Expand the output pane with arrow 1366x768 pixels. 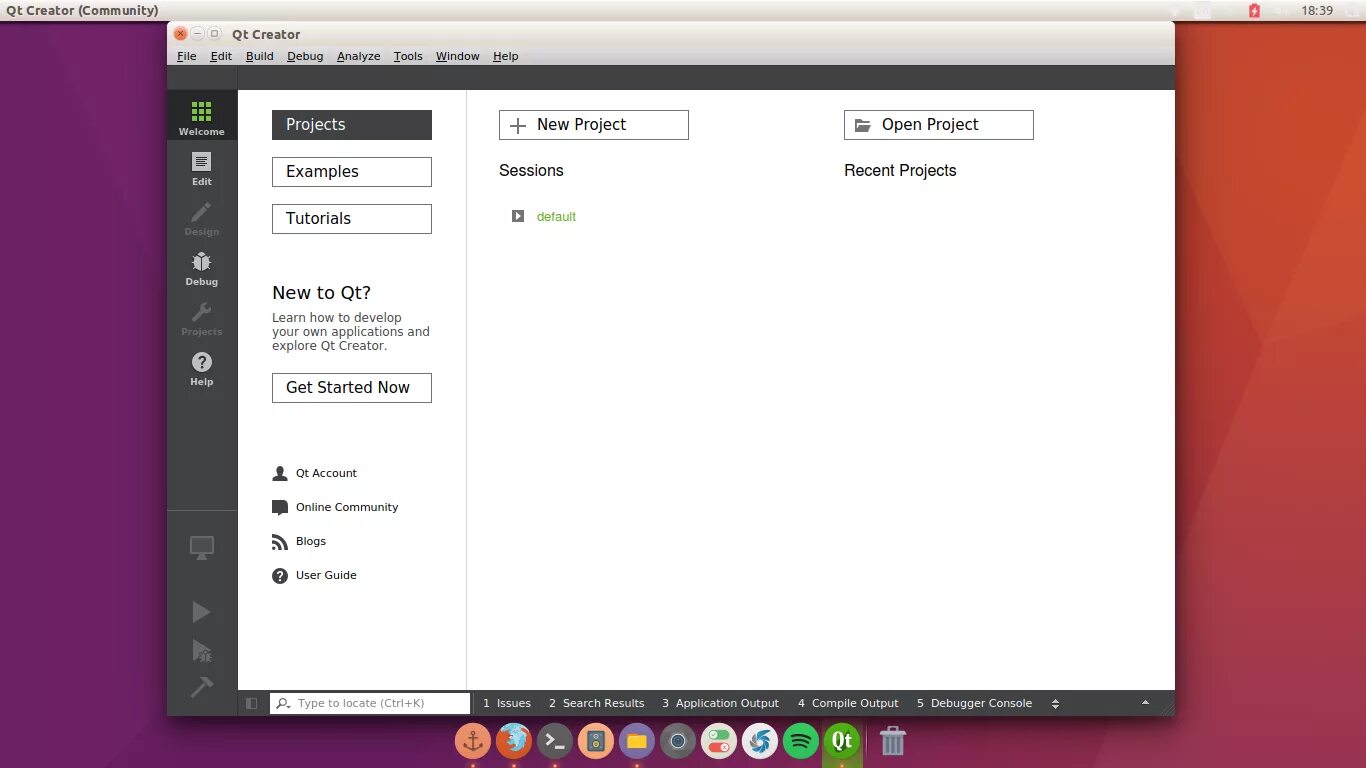[x=1145, y=703]
